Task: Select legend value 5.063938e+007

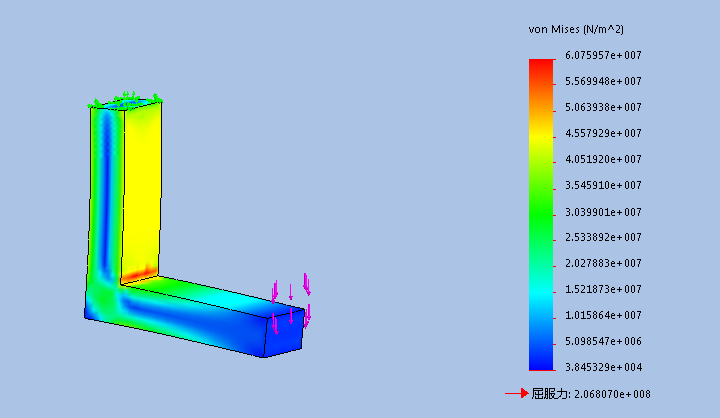Action: tap(603, 107)
